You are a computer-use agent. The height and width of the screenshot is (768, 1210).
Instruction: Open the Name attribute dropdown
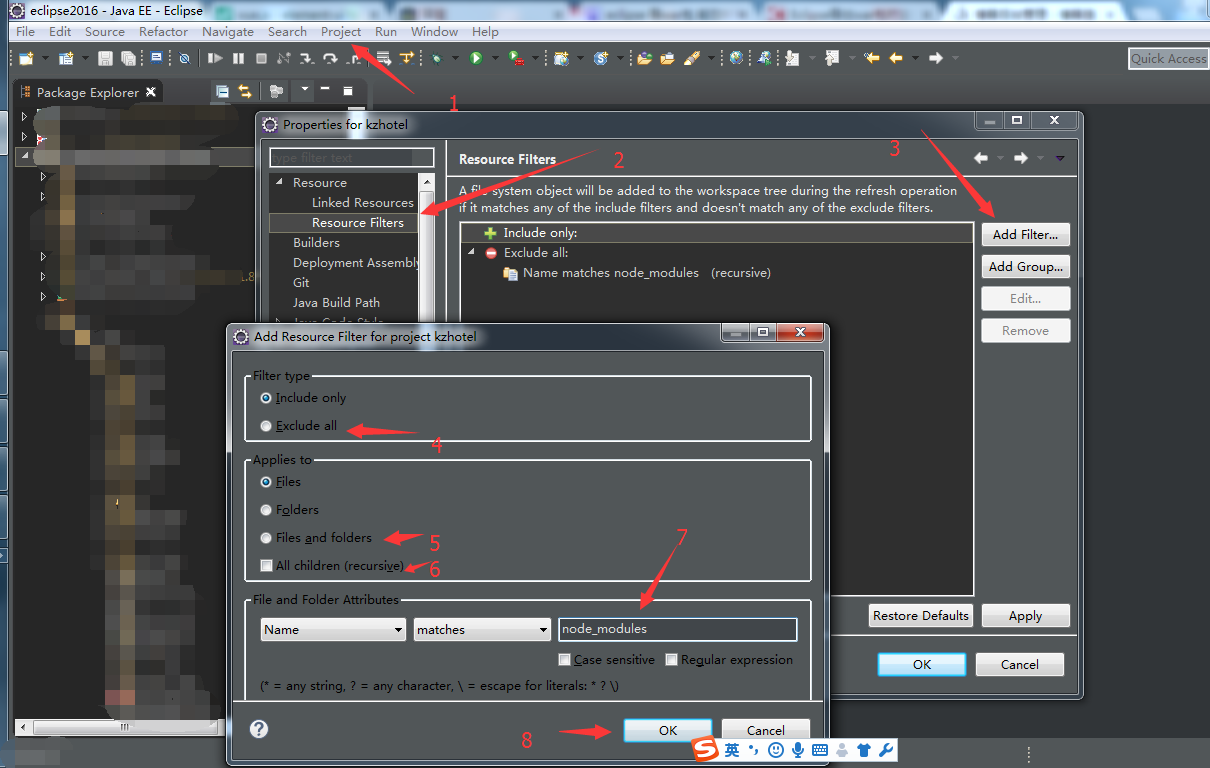332,629
